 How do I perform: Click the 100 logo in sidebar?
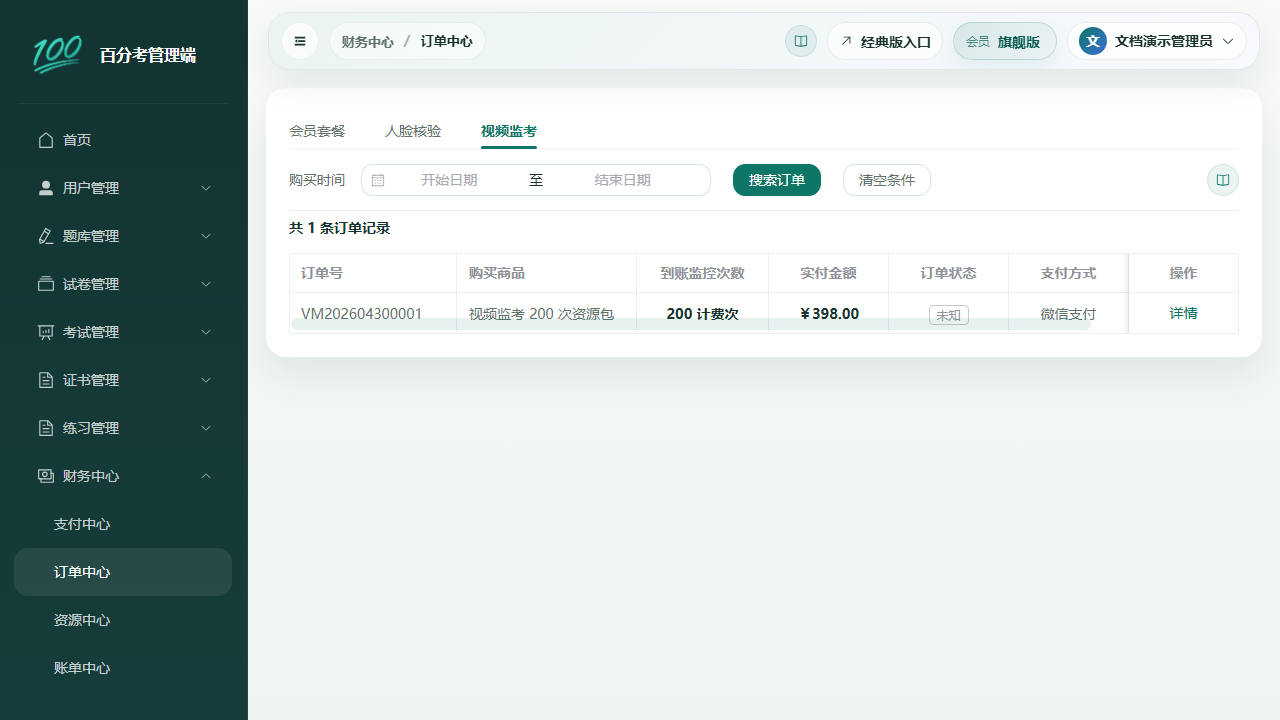point(57,54)
